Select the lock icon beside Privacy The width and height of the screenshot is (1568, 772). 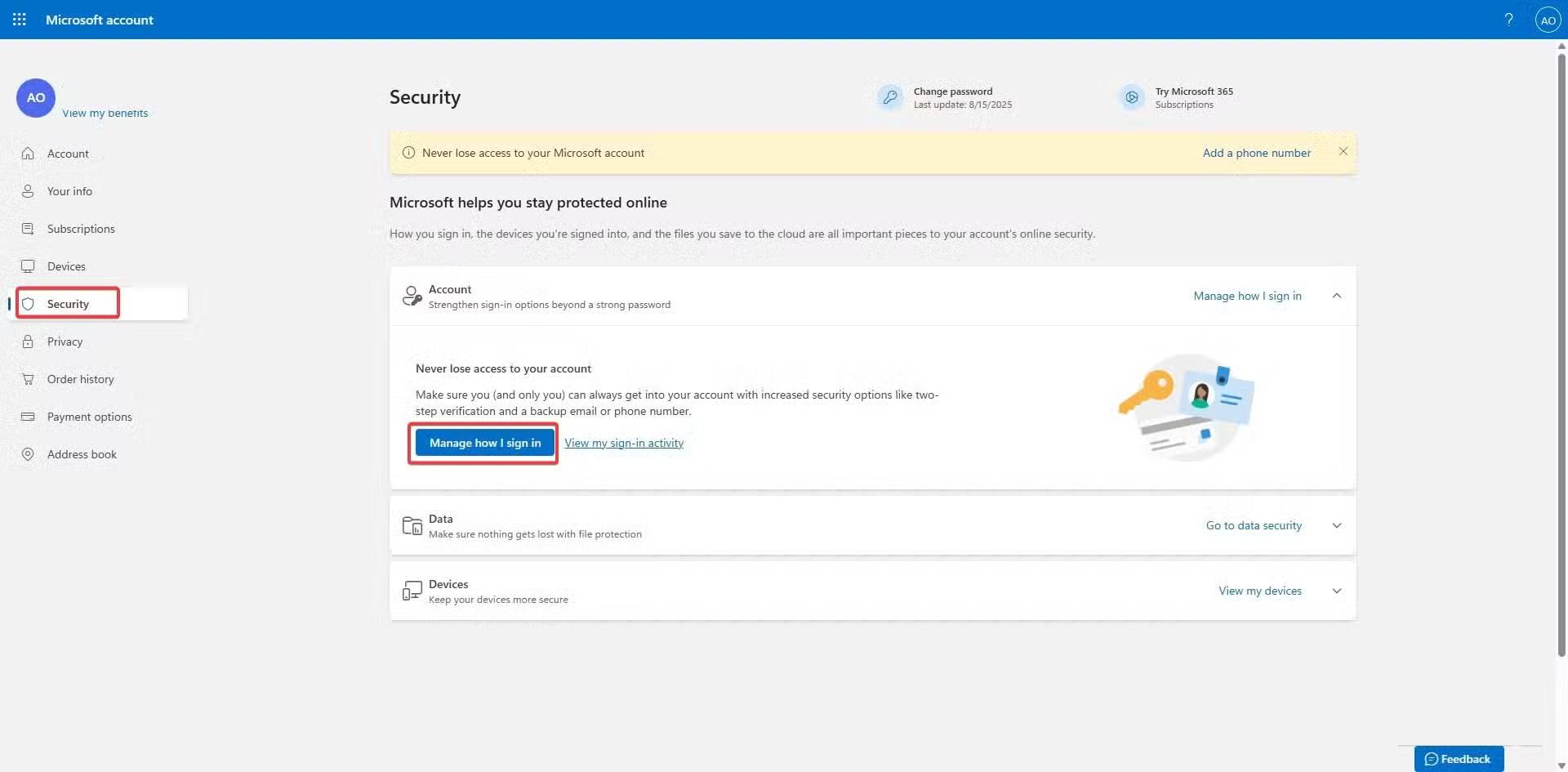[x=29, y=341]
